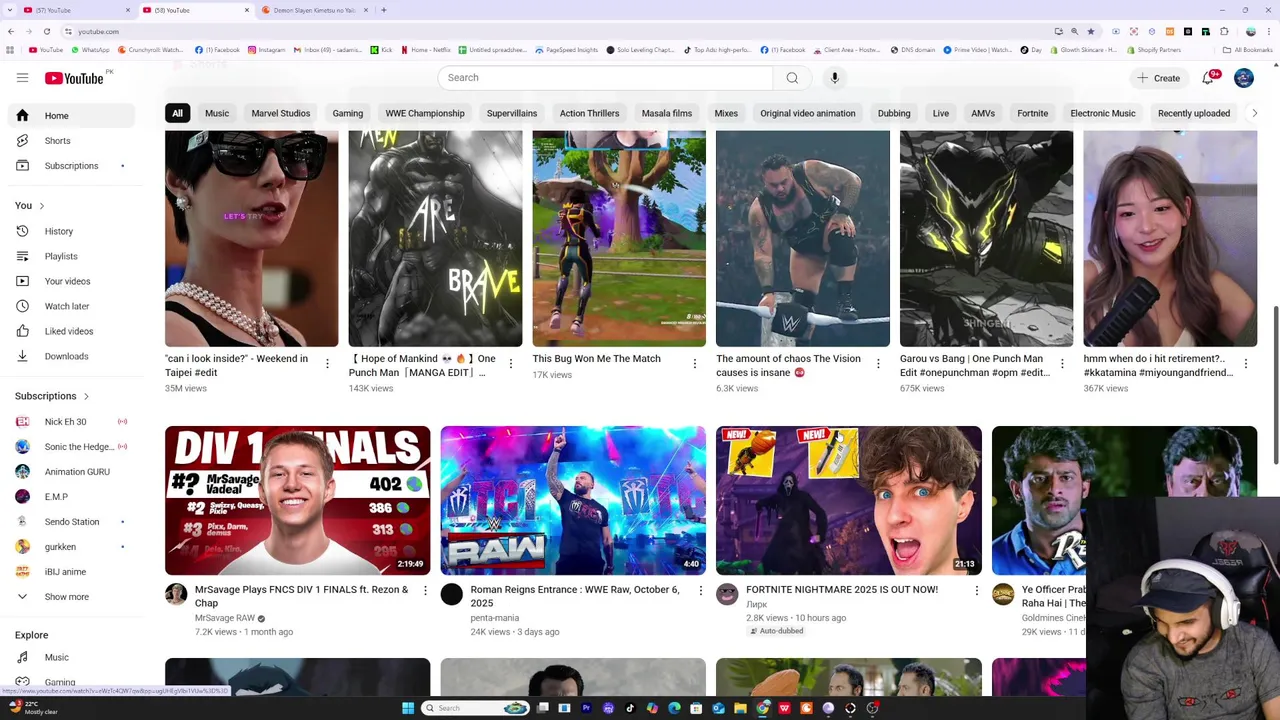Open the Crunchyroll bookmark
Screen dimensions: 1280x720
150,50
